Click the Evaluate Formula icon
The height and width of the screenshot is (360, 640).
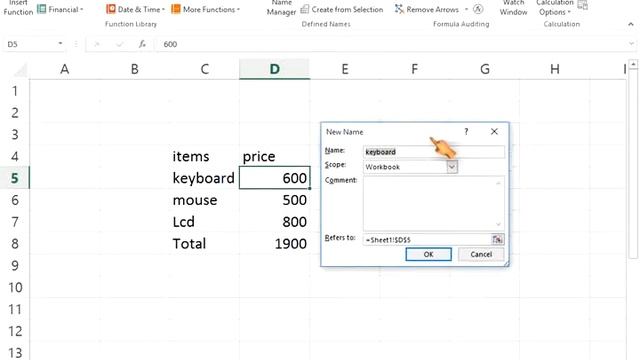(x=478, y=9)
